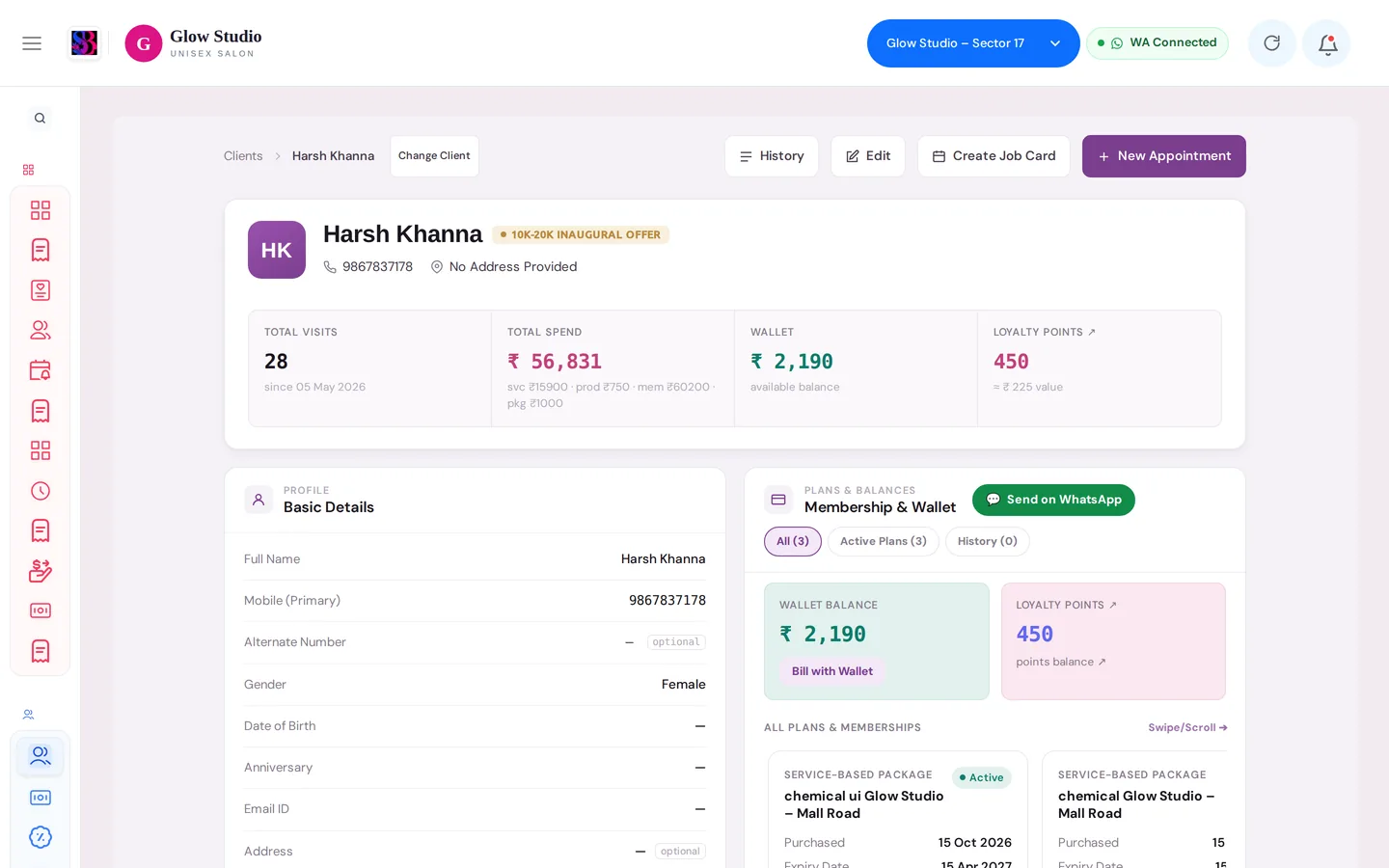Image resolution: width=1389 pixels, height=868 pixels.
Task: Click the pink G salon avatar
Action: coord(144,43)
